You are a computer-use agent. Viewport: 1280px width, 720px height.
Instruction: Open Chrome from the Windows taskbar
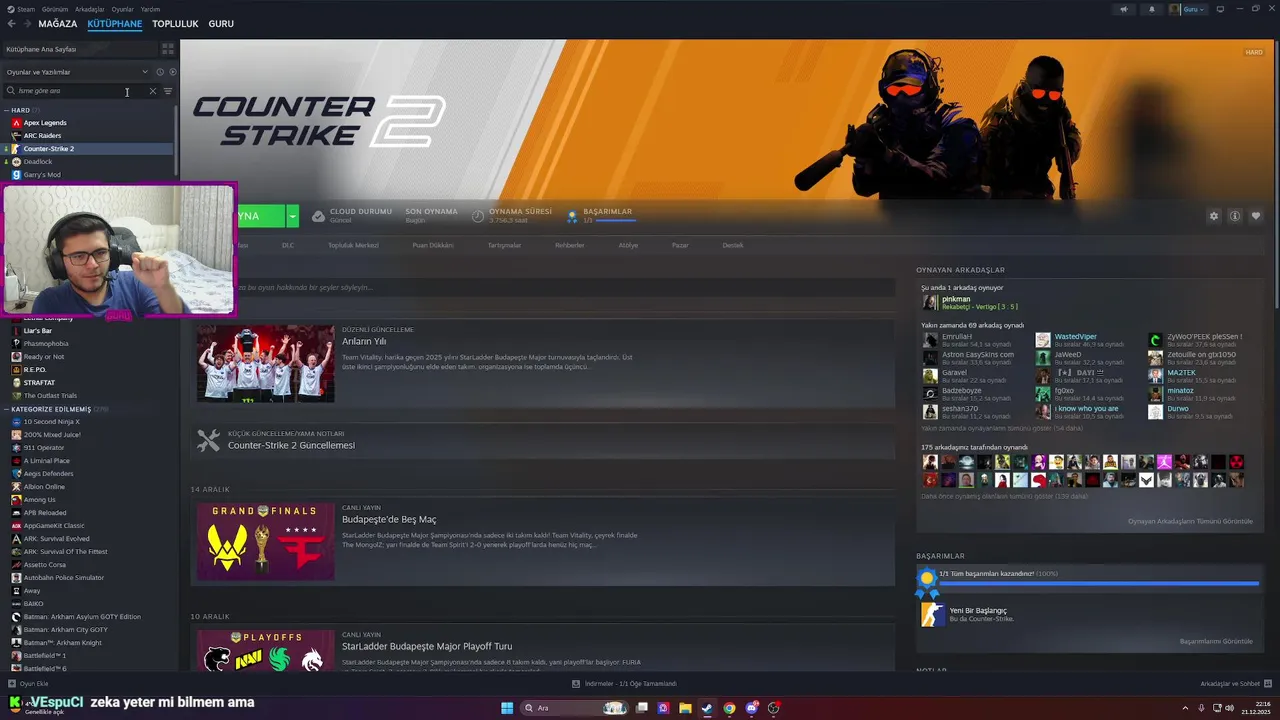(729, 708)
